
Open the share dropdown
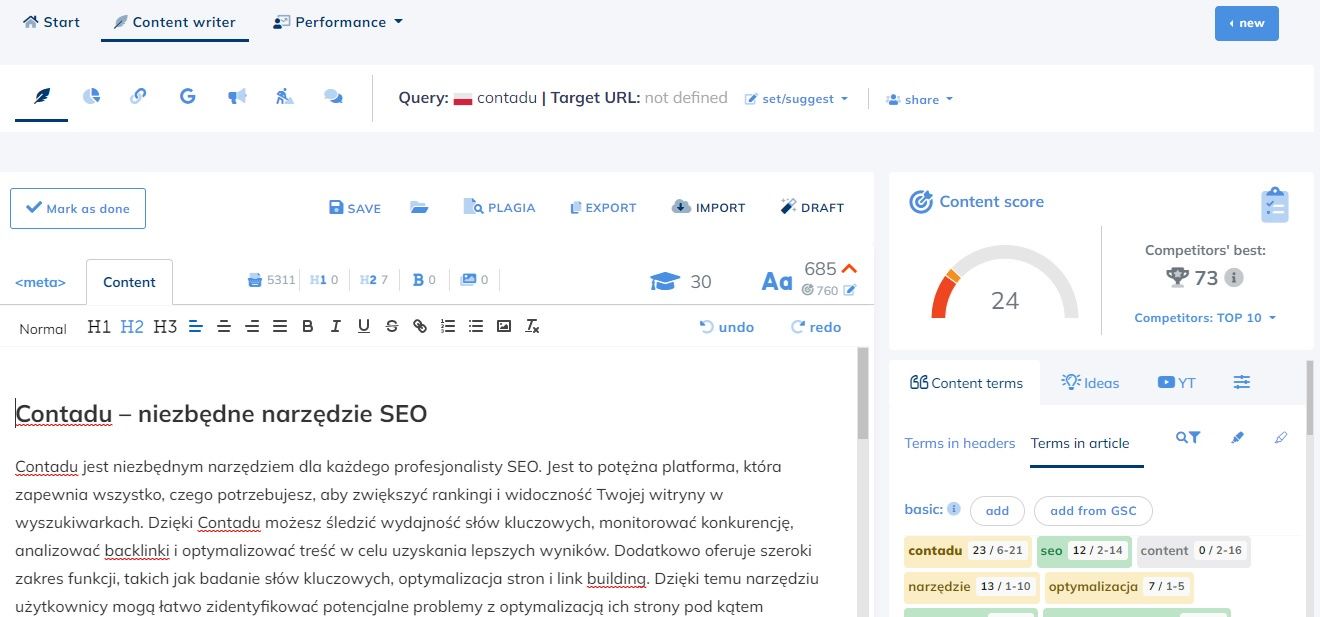pyautogui.click(x=920, y=99)
